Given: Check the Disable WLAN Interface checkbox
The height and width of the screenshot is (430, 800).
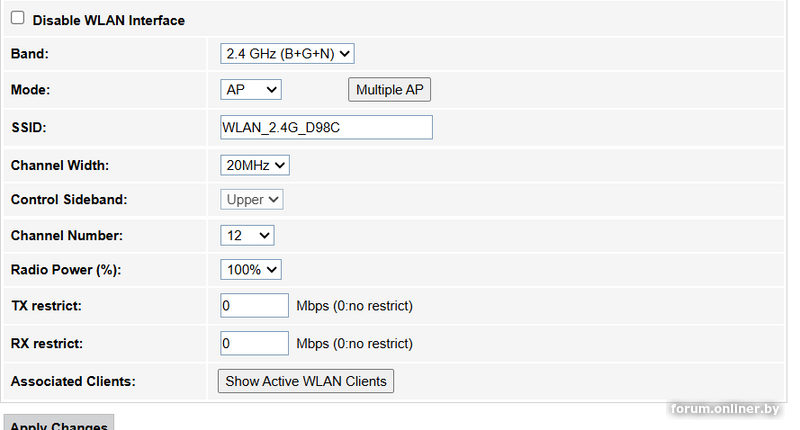Looking at the screenshot, I should [x=17, y=19].
